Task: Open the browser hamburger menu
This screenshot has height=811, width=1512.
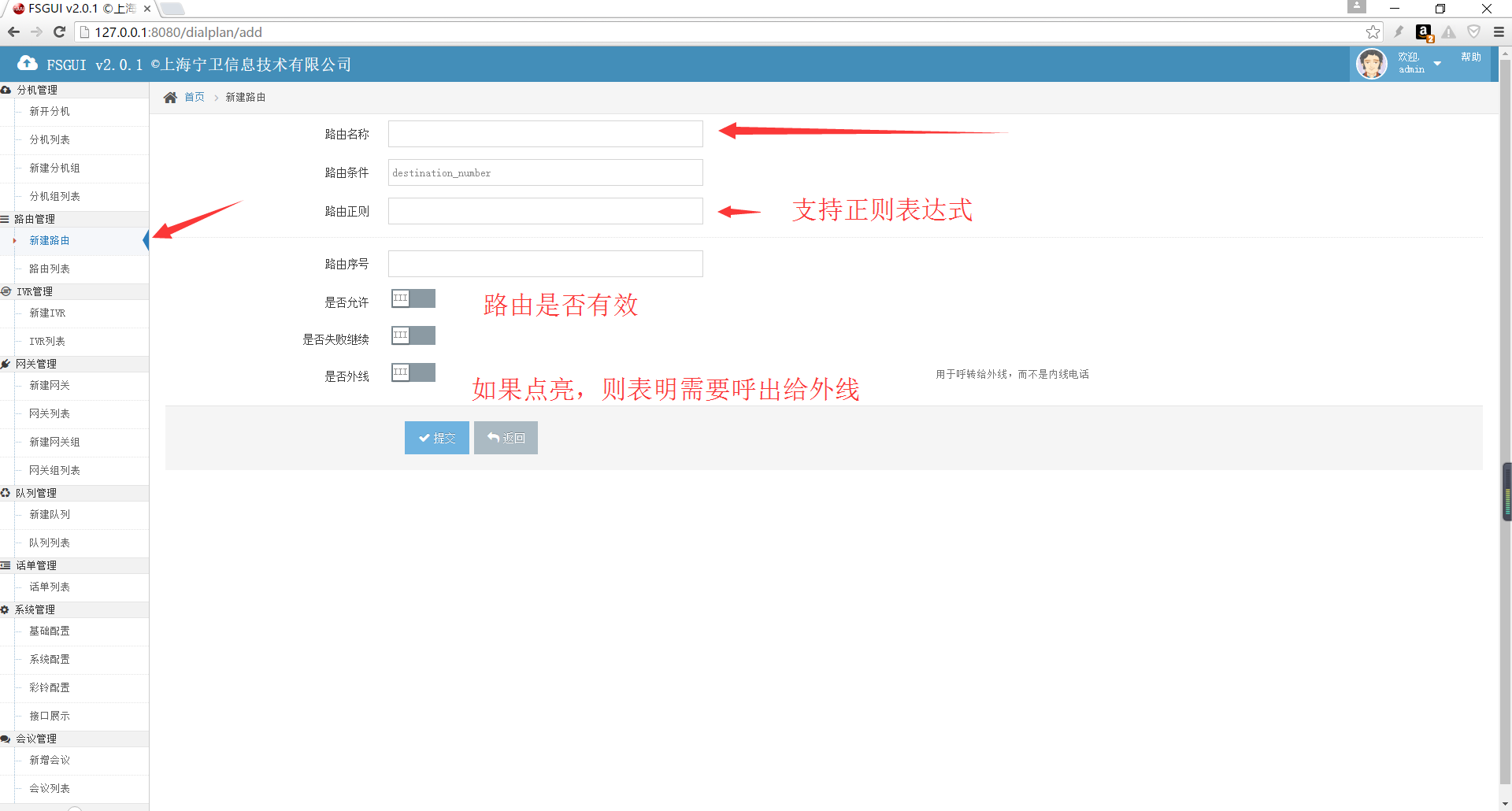Action: tap(1499, 32)
